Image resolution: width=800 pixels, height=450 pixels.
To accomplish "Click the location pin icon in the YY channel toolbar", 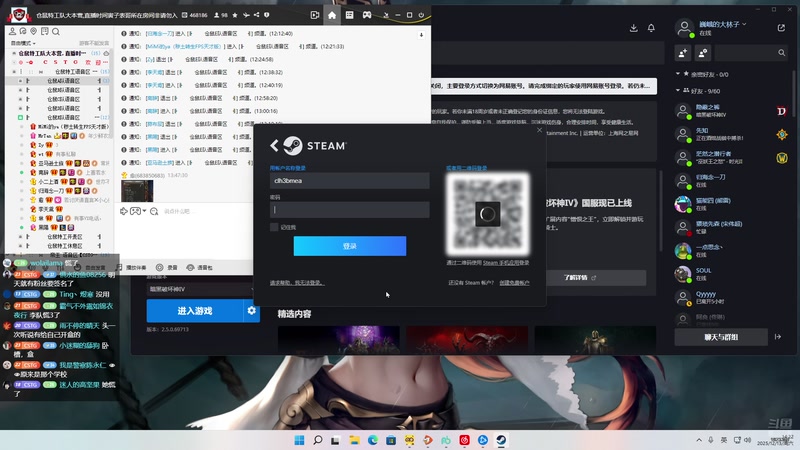I will pyautogui.click(x=34, y=32).
